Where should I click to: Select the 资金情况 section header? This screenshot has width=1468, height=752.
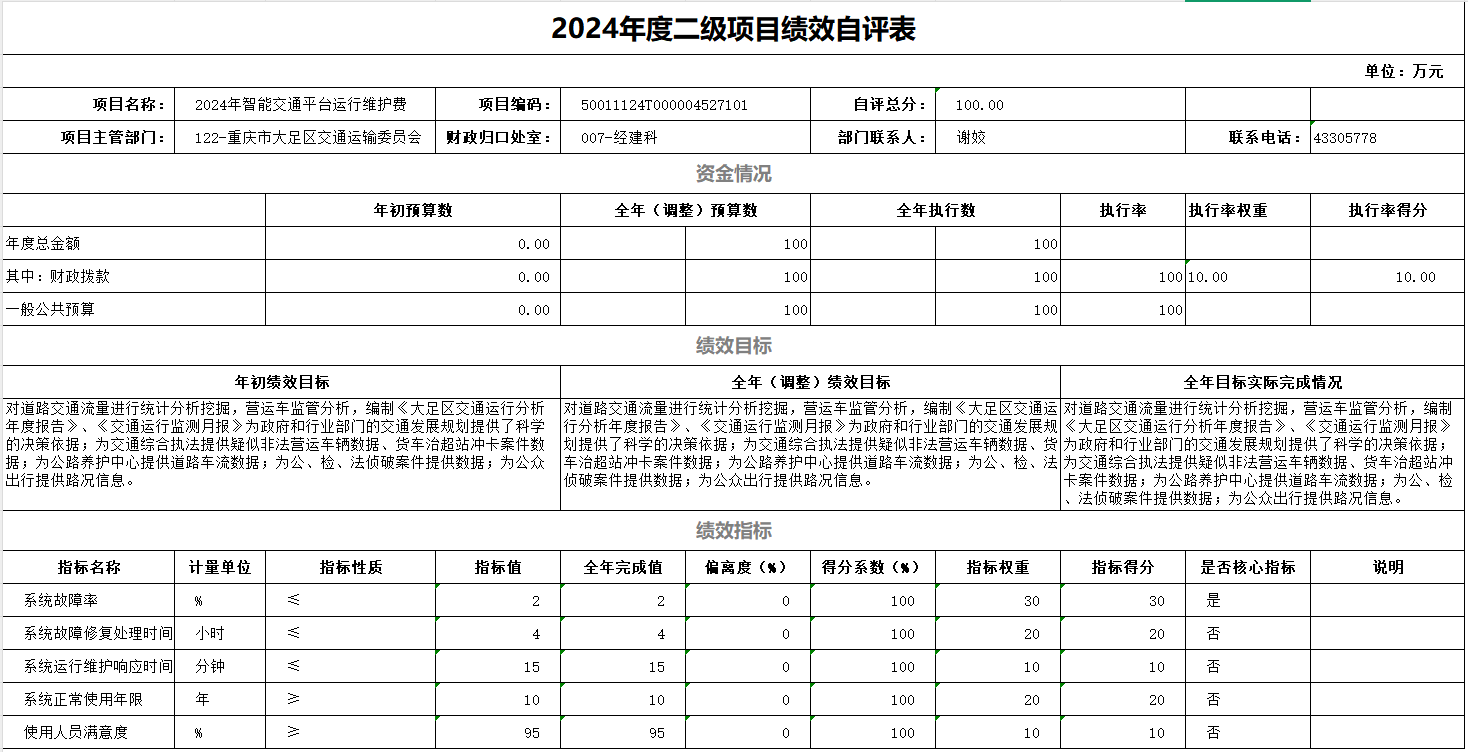pos(733,172)
